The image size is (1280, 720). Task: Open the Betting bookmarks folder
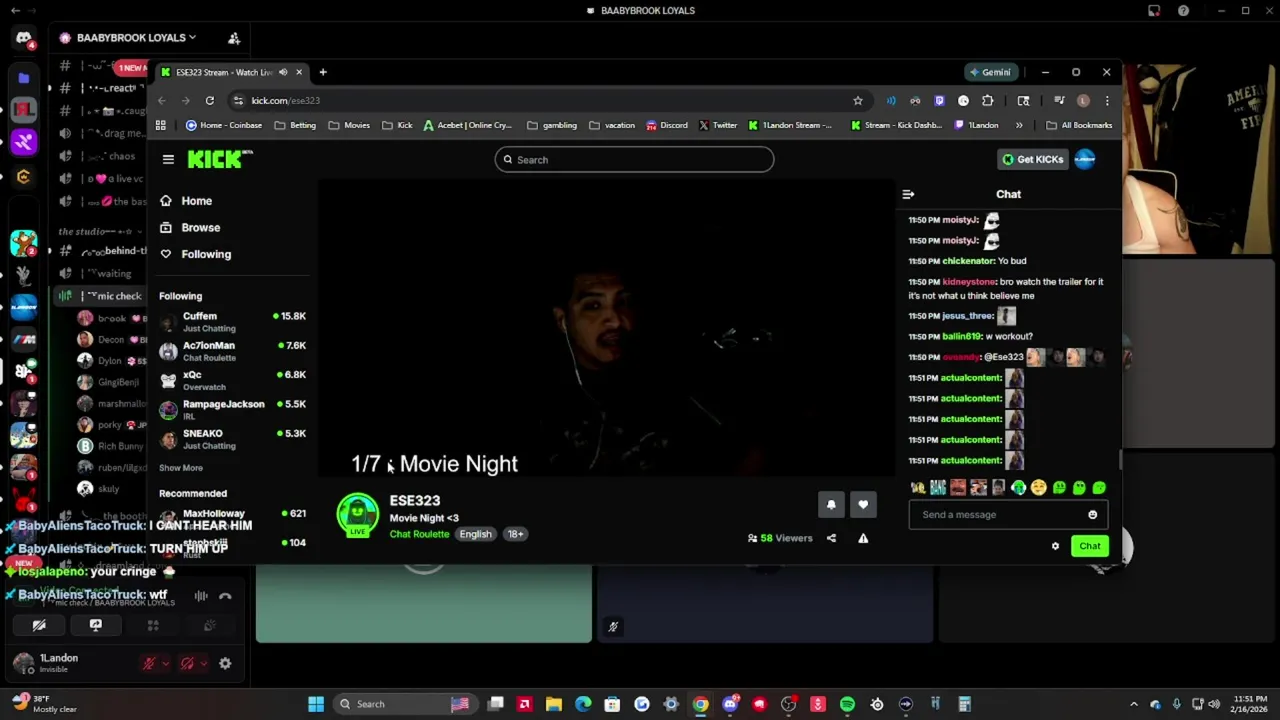(x=294, y=125)
